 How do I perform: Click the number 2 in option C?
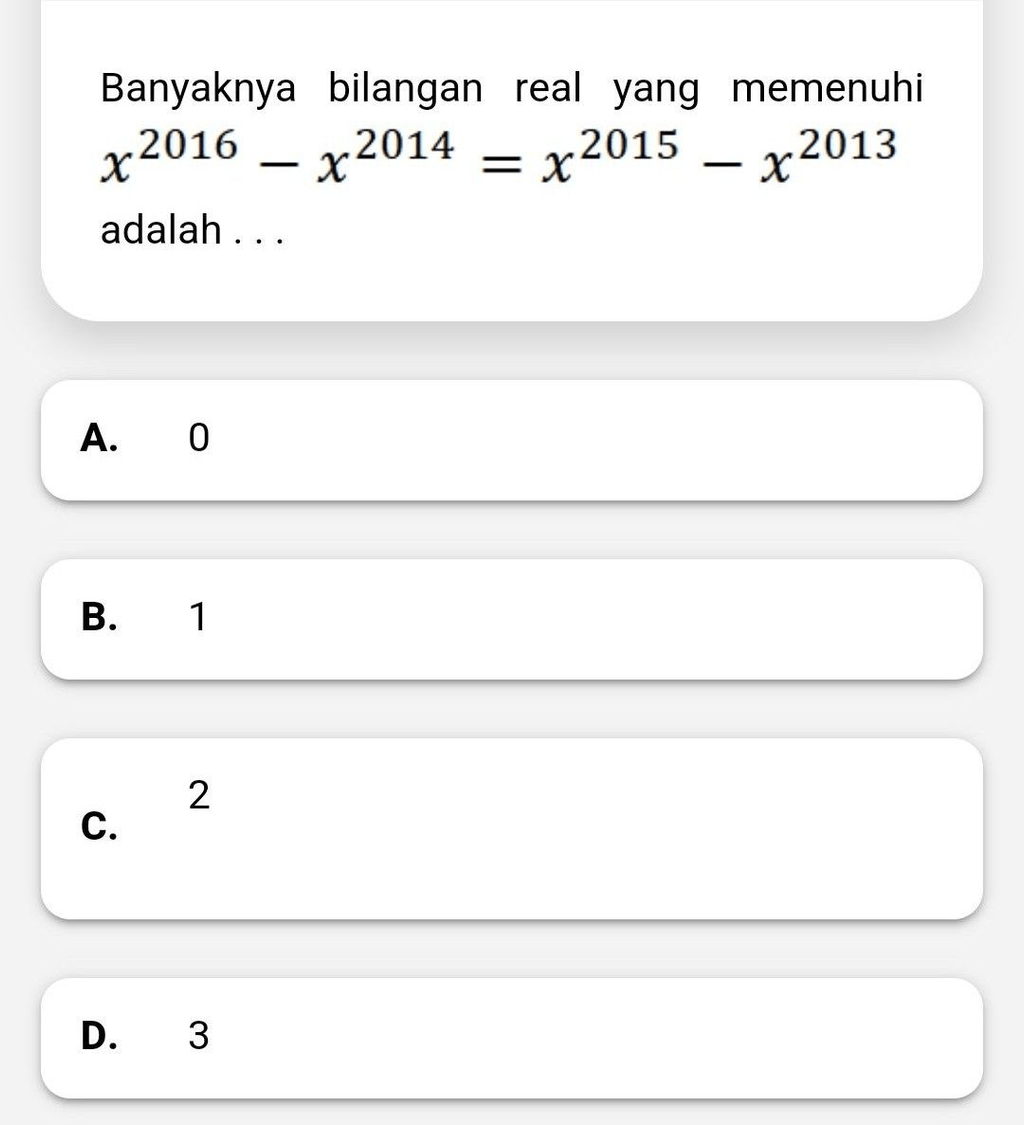(x=199, y=796)
